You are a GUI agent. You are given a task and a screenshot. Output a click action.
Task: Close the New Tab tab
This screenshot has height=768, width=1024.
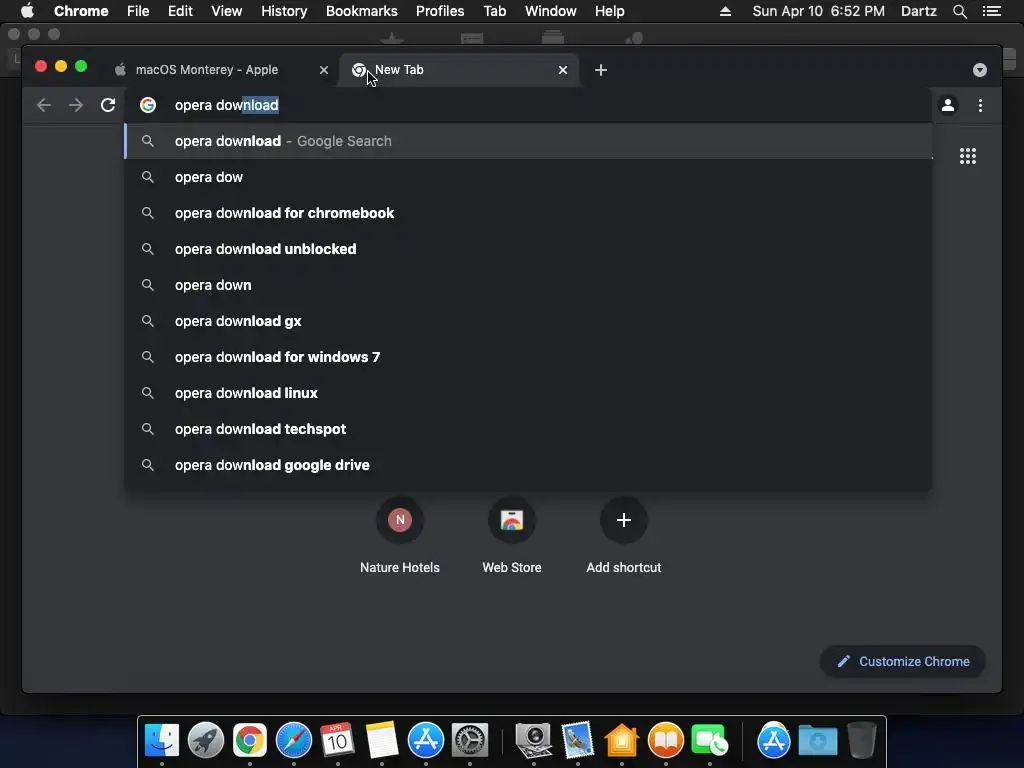coord(563,70)
